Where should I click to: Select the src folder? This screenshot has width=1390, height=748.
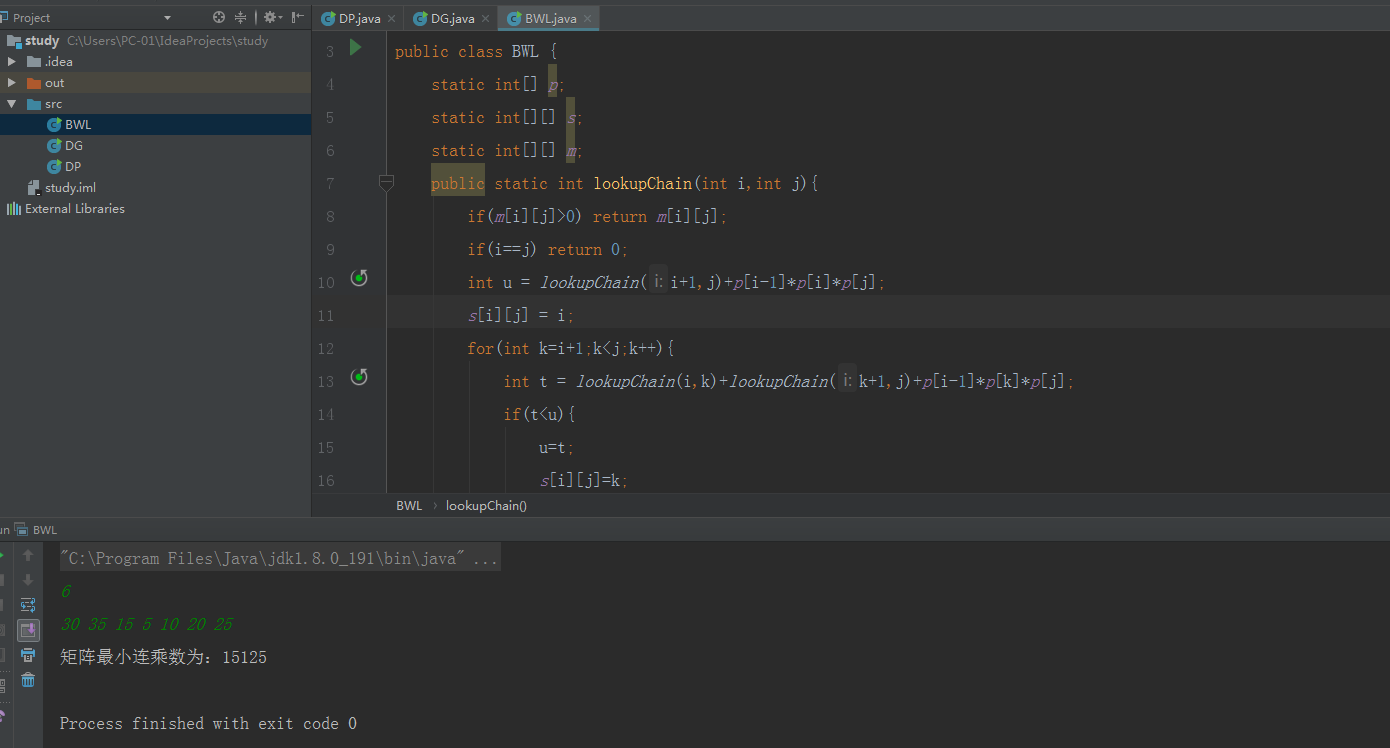pos(53,104)
